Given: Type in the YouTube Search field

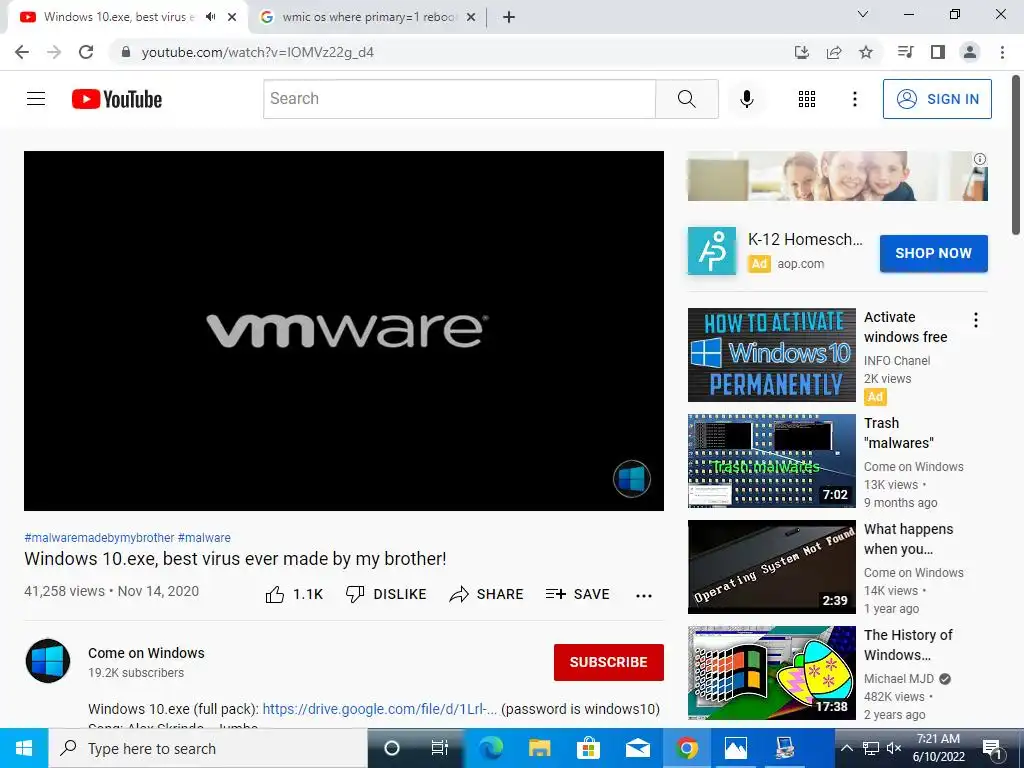Looking at the screenshot, I should click(459, 99).
